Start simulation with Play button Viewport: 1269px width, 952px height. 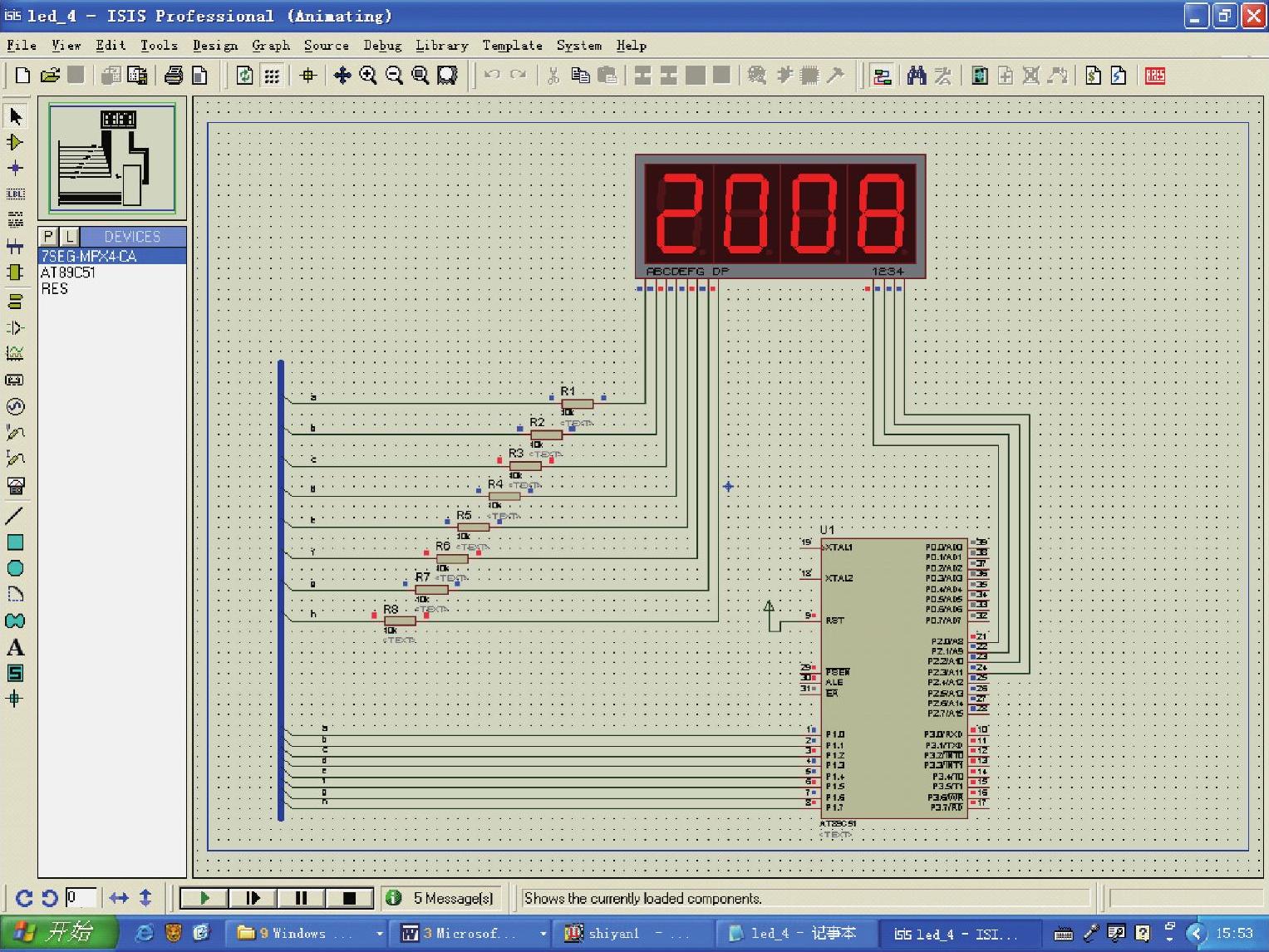pyautogui.click(x=204, y=898)
